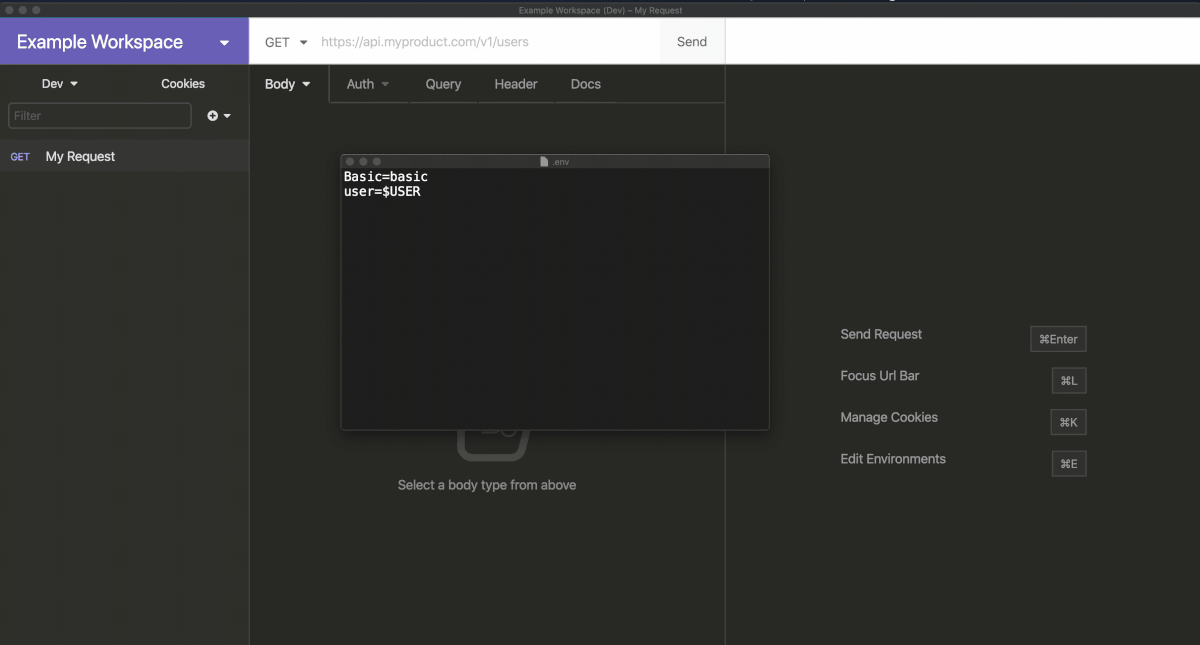Switch to the Docs tab
The image size is (1200, 645).
(x=586, y=84)
